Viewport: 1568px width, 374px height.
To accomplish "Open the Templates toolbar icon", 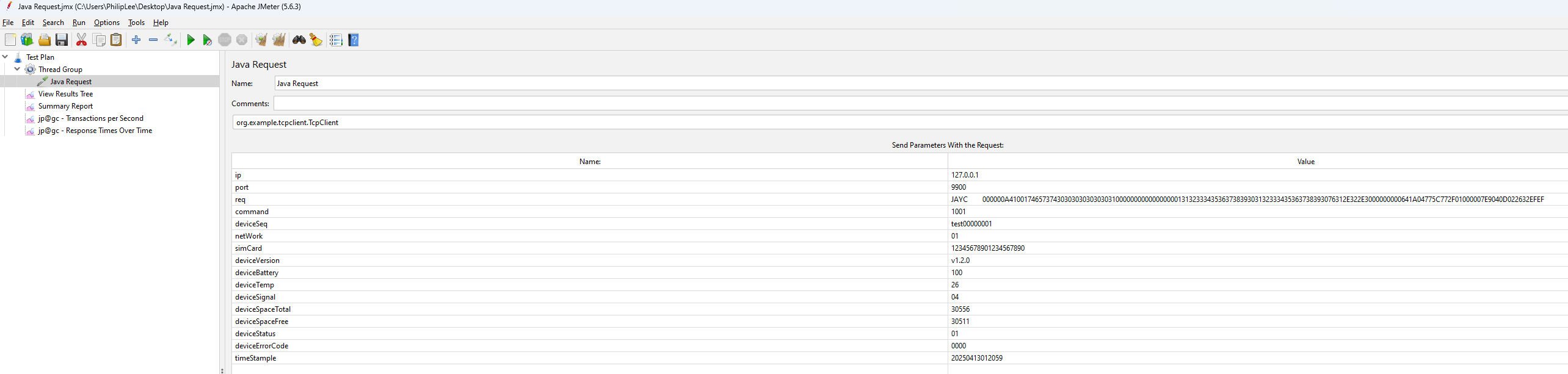I will pyautogui.click(x=27, y=40).
